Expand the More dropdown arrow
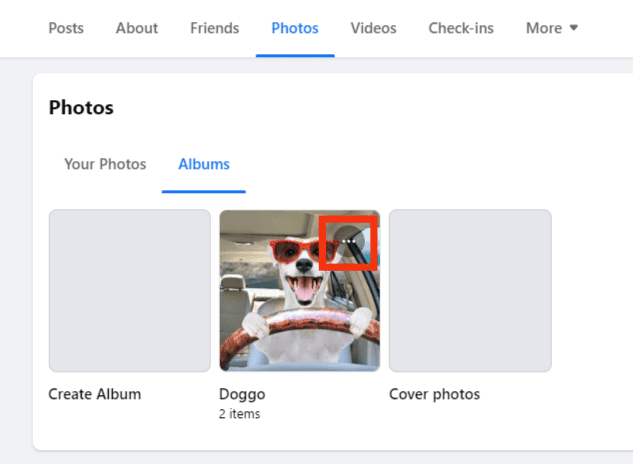The height and width of the screenshot is (464, 633). [574, 28]
